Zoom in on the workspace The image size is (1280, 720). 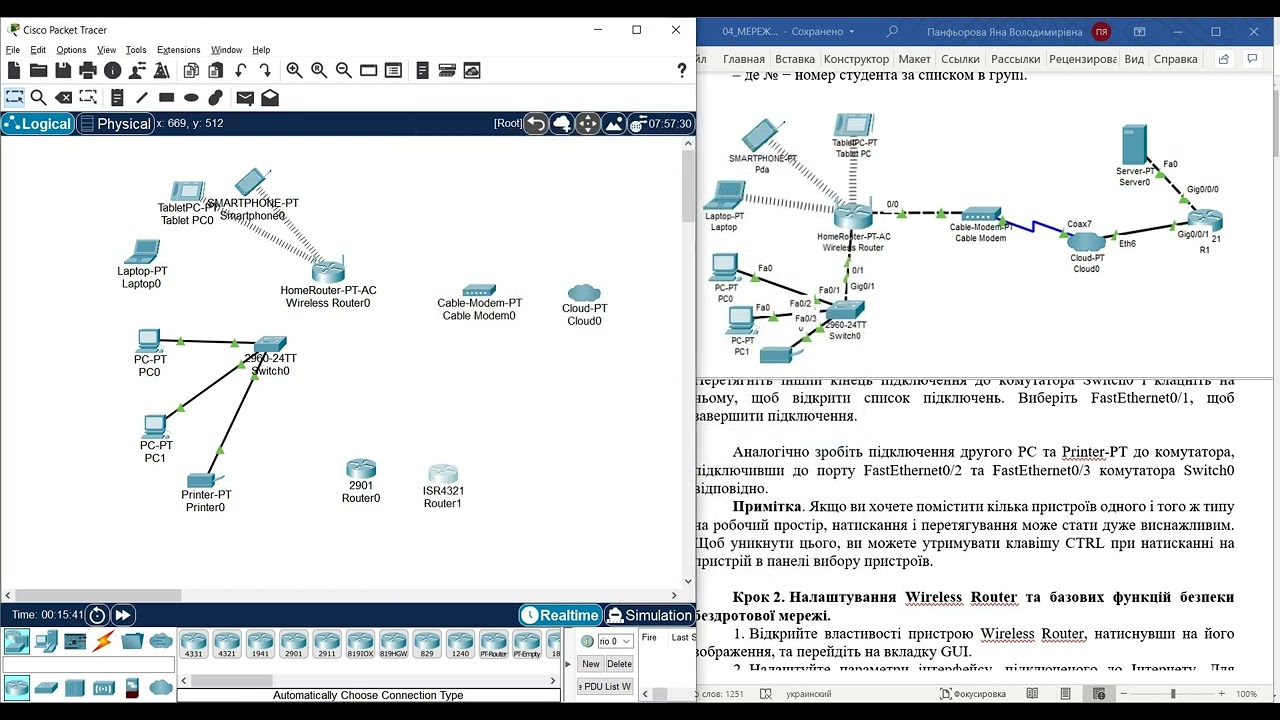click(294, 70)
